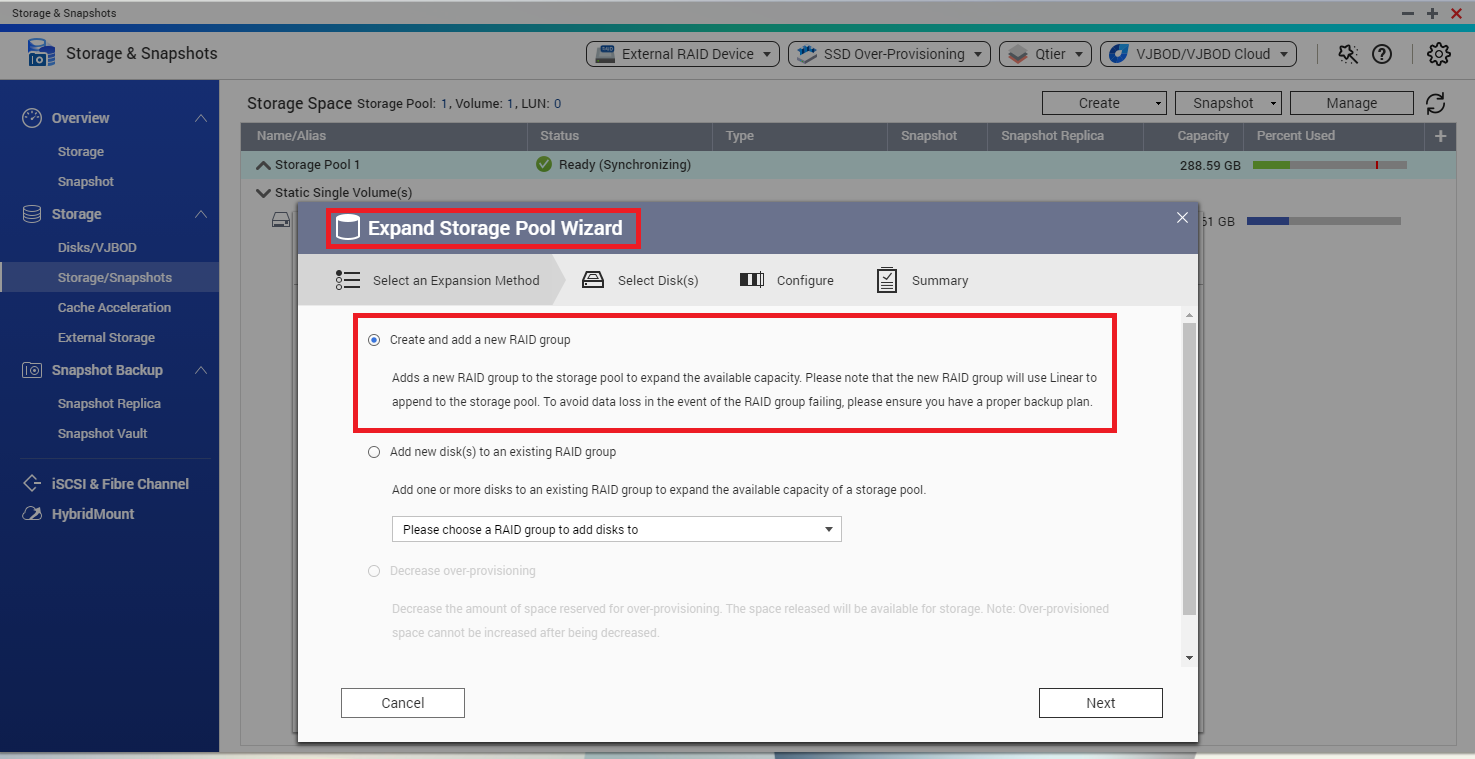Click the wizard's vertical scrollbar
Viewport: 1475px width, 759px height.
pos(1188,470)
